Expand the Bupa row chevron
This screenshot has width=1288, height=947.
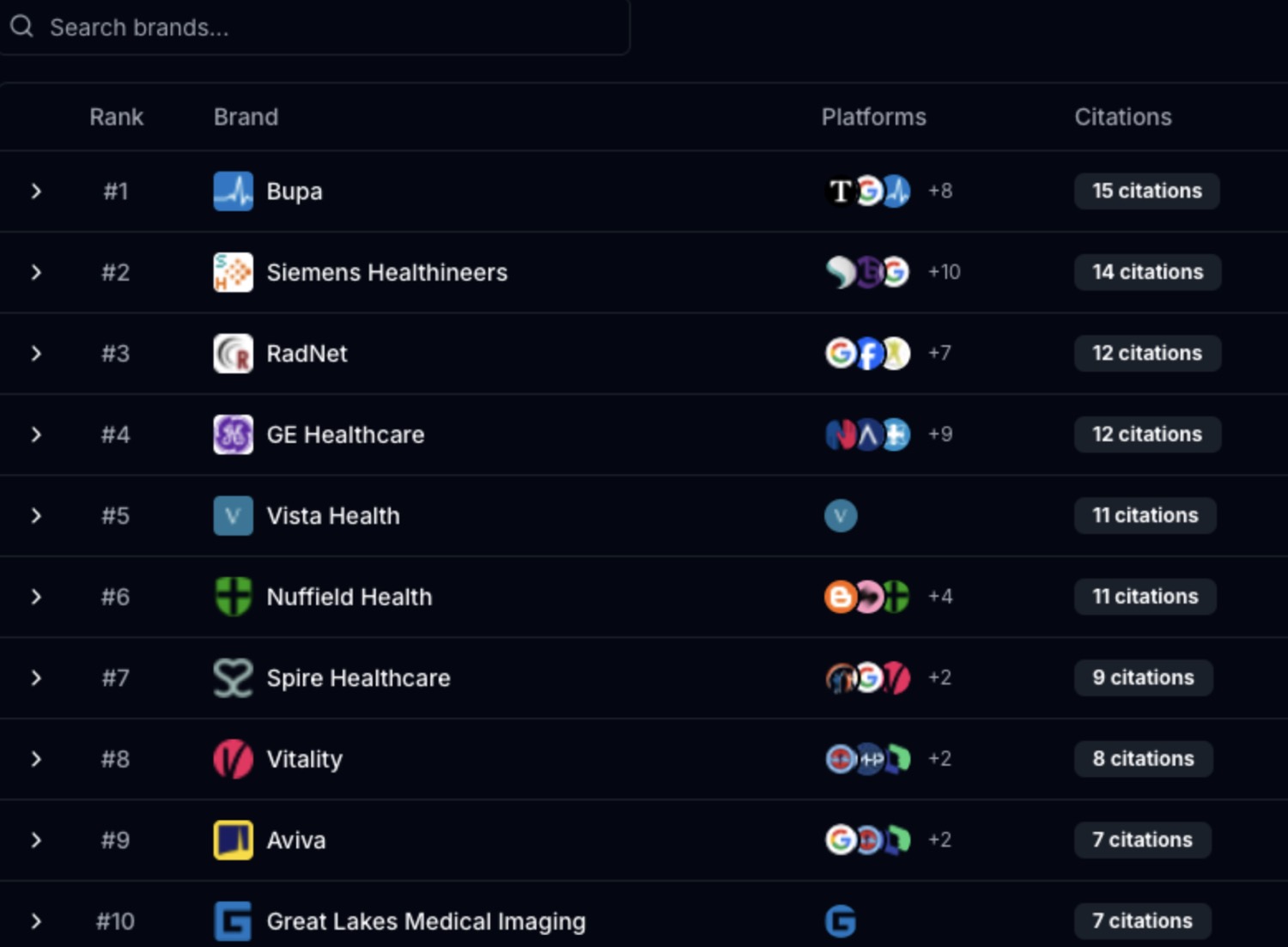tap(36, 191)
